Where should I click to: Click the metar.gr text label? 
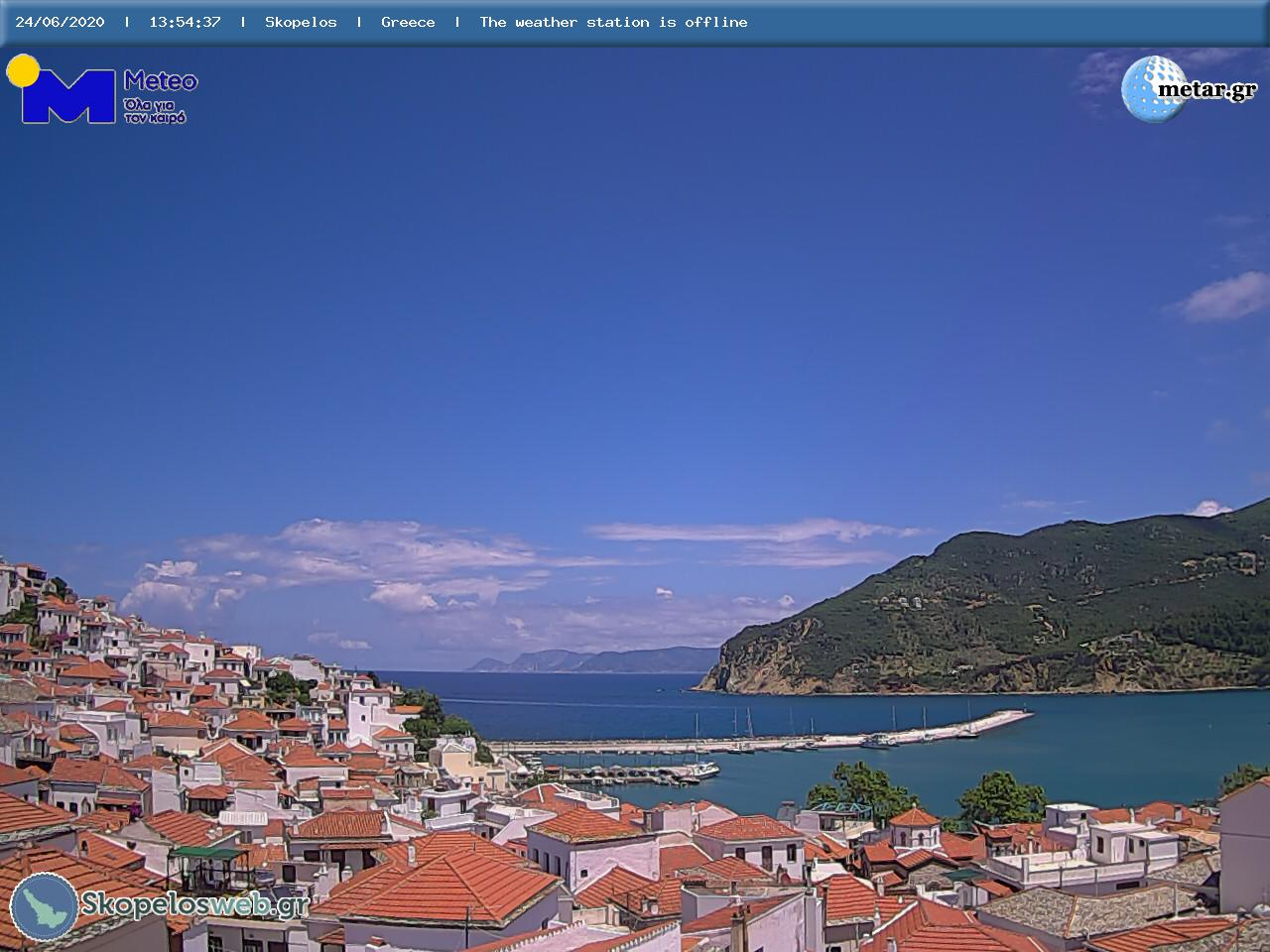pos(1207,90)
